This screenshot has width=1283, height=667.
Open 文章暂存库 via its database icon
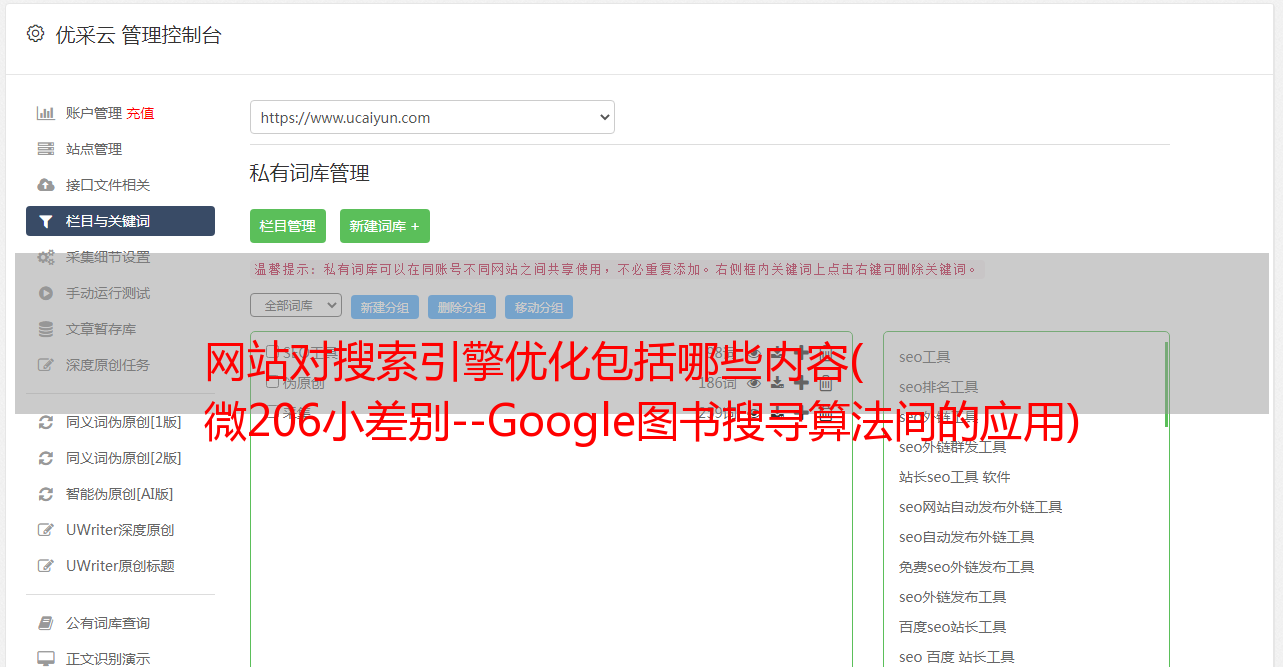[46, 329]
